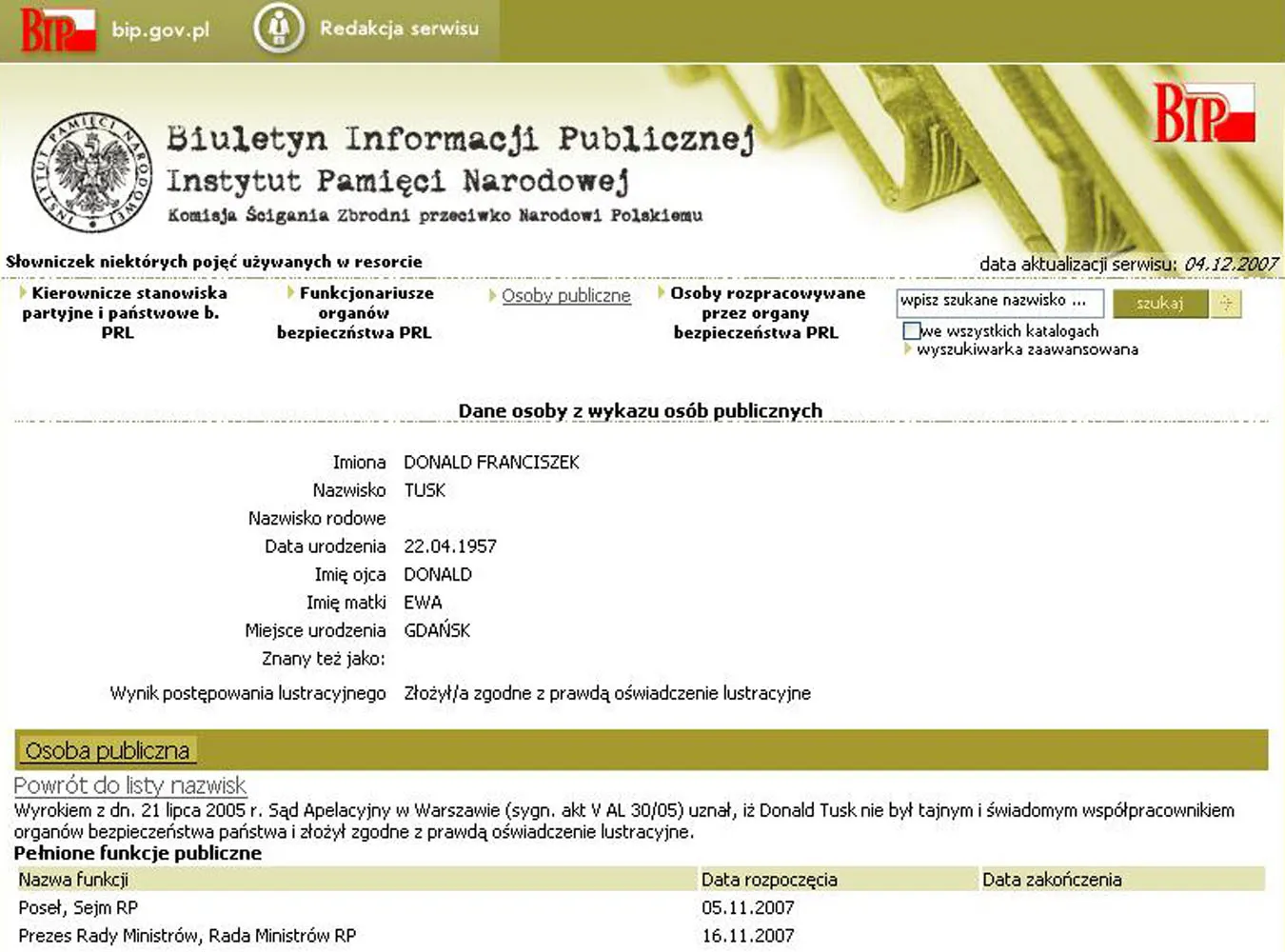Open the Osoby publiczne link

click(566, 296)
